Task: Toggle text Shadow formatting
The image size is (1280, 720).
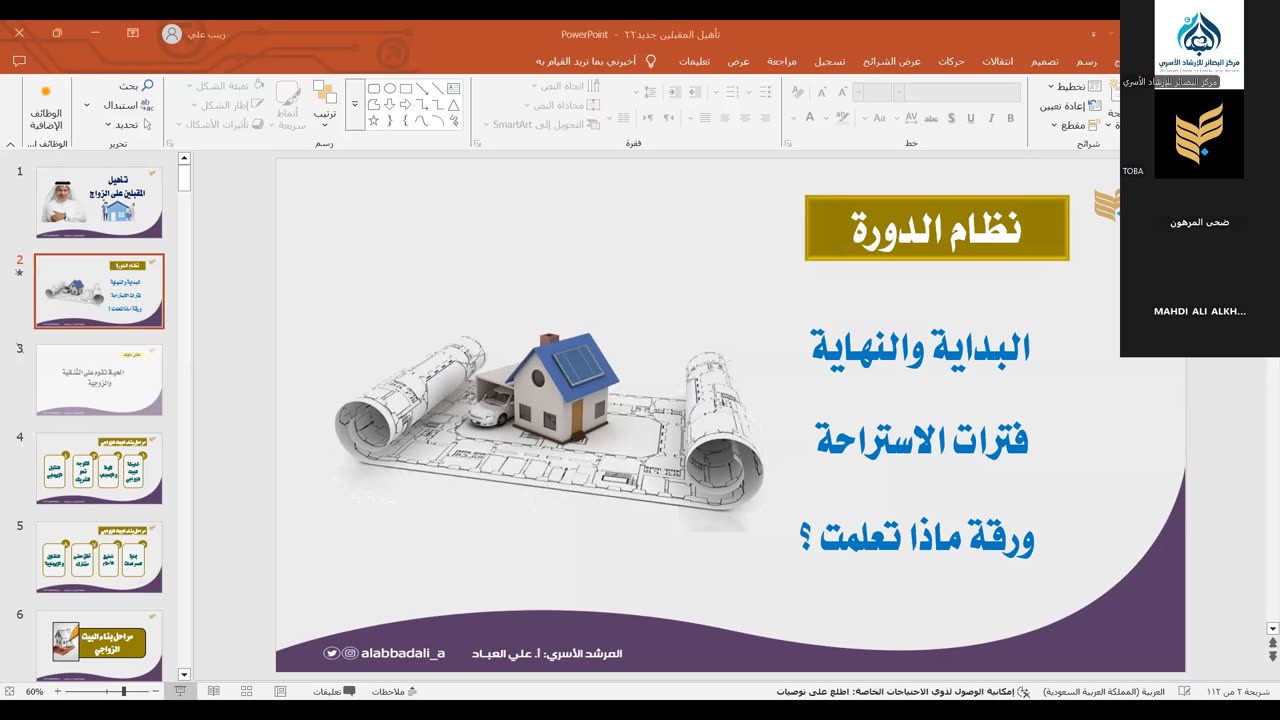Action: (x=950, y=118)
